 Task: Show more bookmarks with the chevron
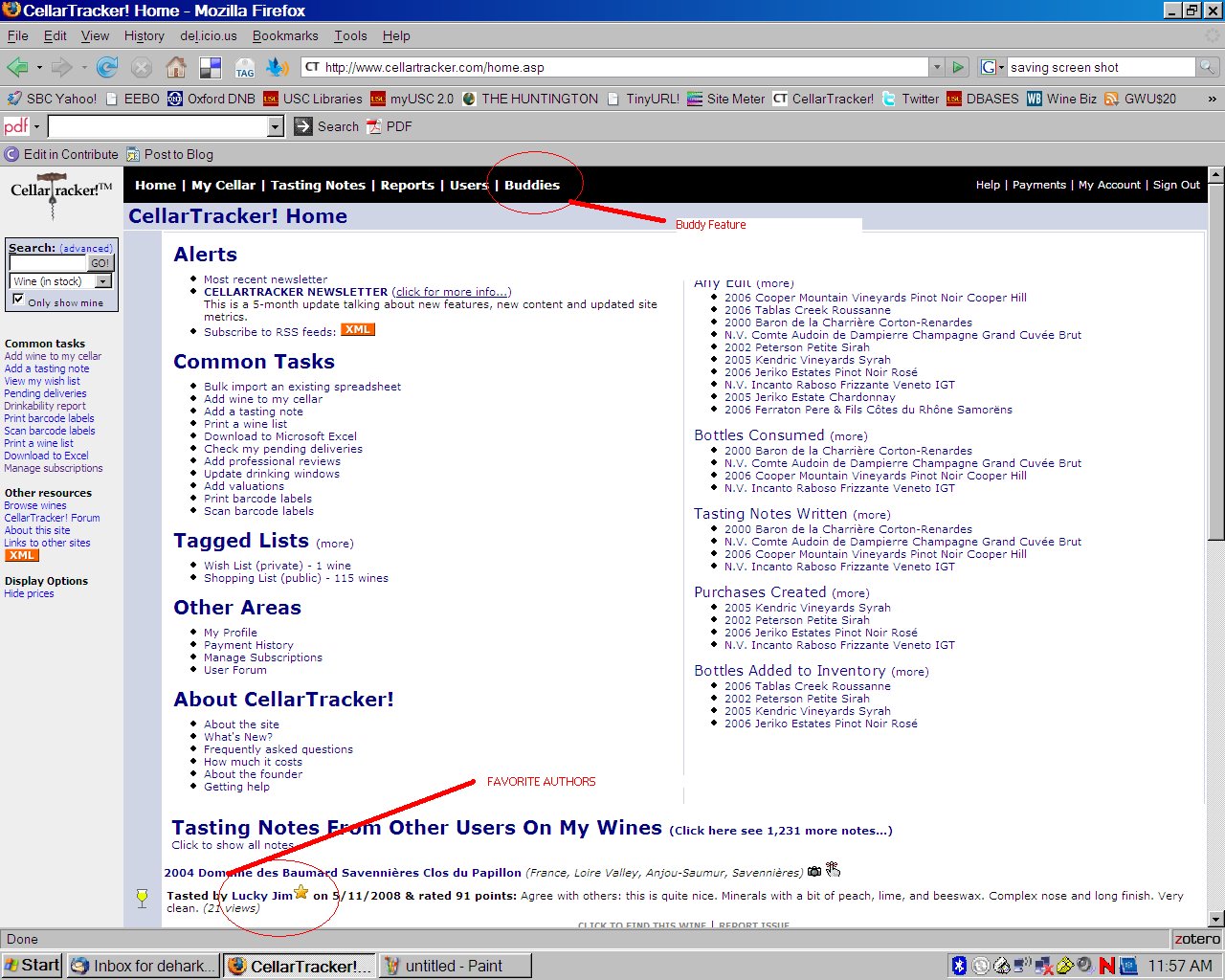coord(1213,99)
